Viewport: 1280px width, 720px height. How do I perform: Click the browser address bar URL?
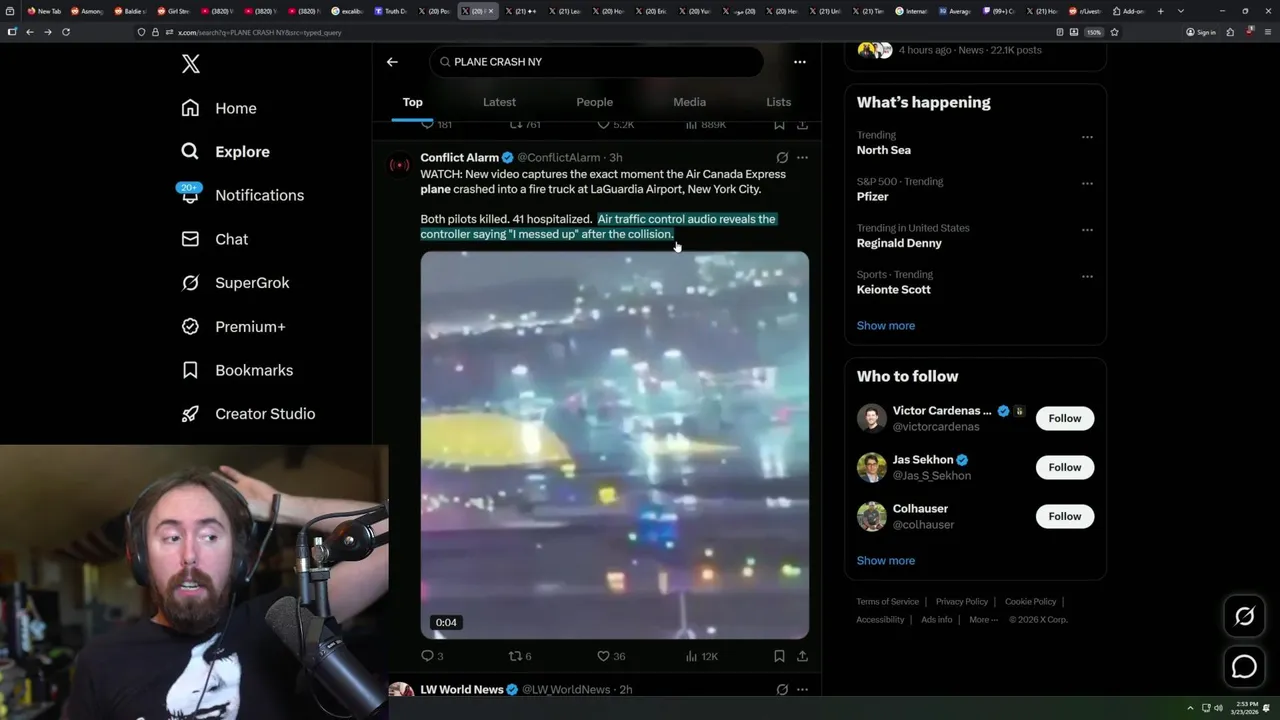tap(260, 32)
